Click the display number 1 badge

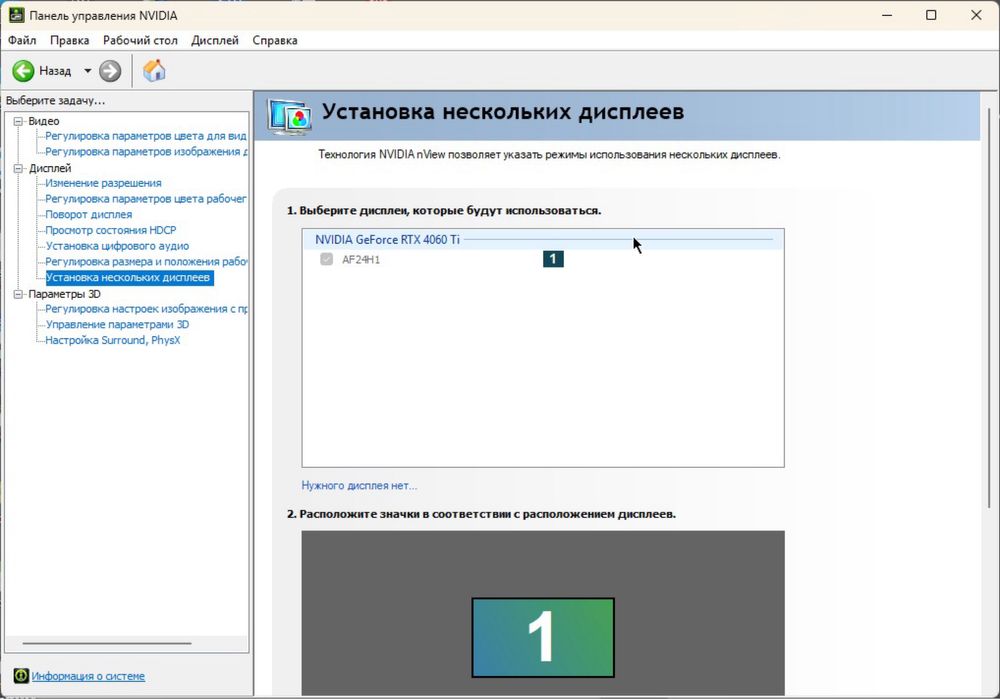553,259
